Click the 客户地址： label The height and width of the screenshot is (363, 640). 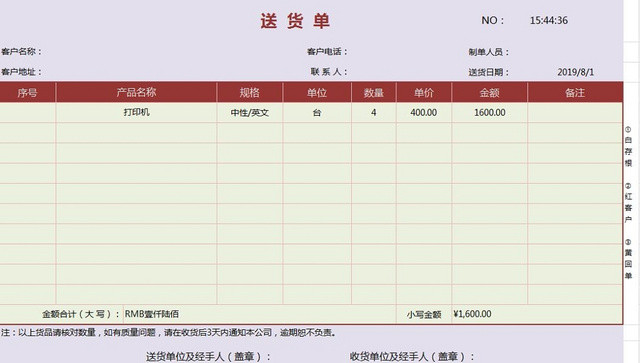tap(21, 72)
